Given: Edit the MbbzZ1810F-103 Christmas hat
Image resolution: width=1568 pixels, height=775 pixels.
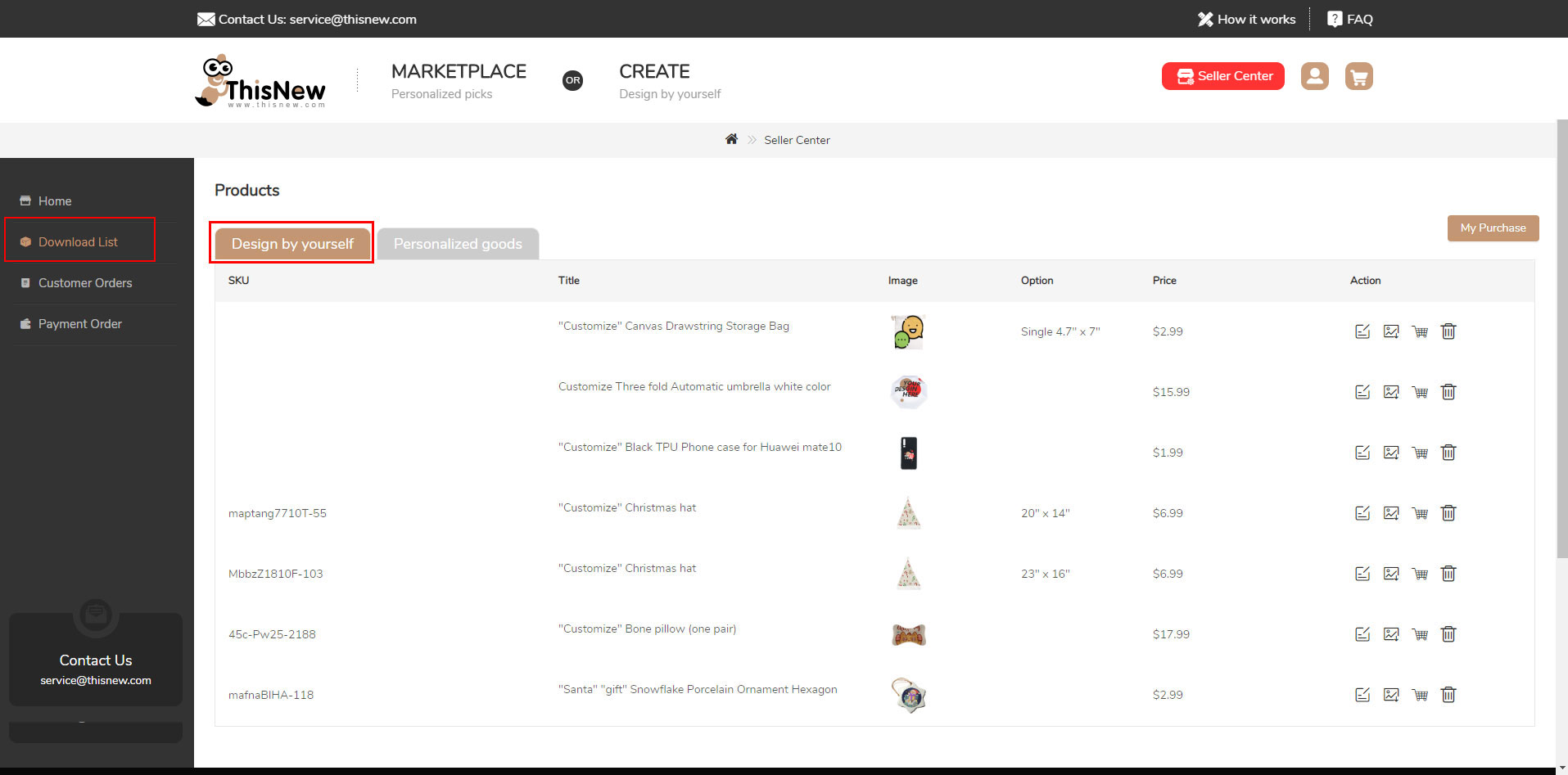Looking at the screenshot, I should (1362, 574).
